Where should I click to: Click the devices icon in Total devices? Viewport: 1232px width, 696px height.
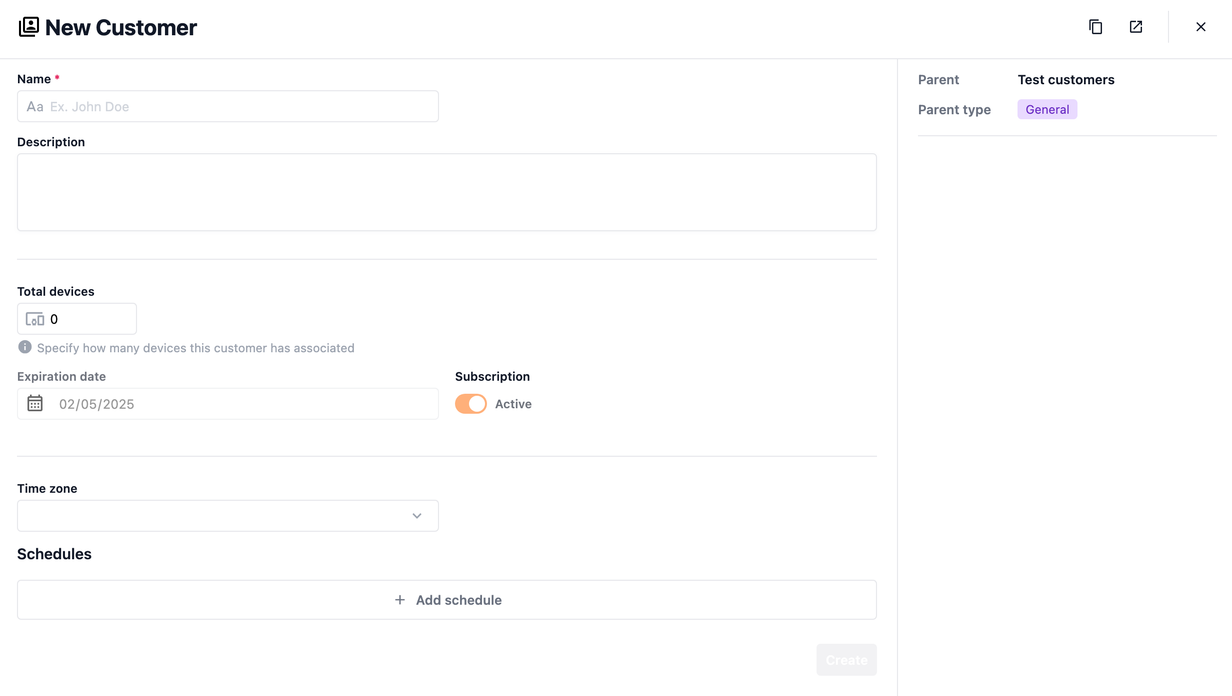(x=35, y=320)
